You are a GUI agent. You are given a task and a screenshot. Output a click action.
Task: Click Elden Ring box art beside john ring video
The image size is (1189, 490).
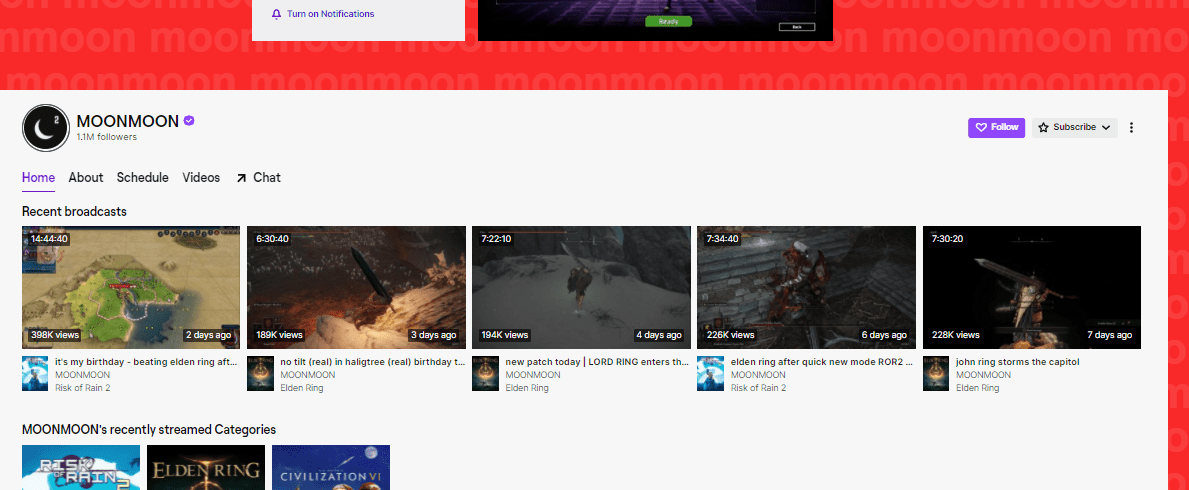[936, 374]
